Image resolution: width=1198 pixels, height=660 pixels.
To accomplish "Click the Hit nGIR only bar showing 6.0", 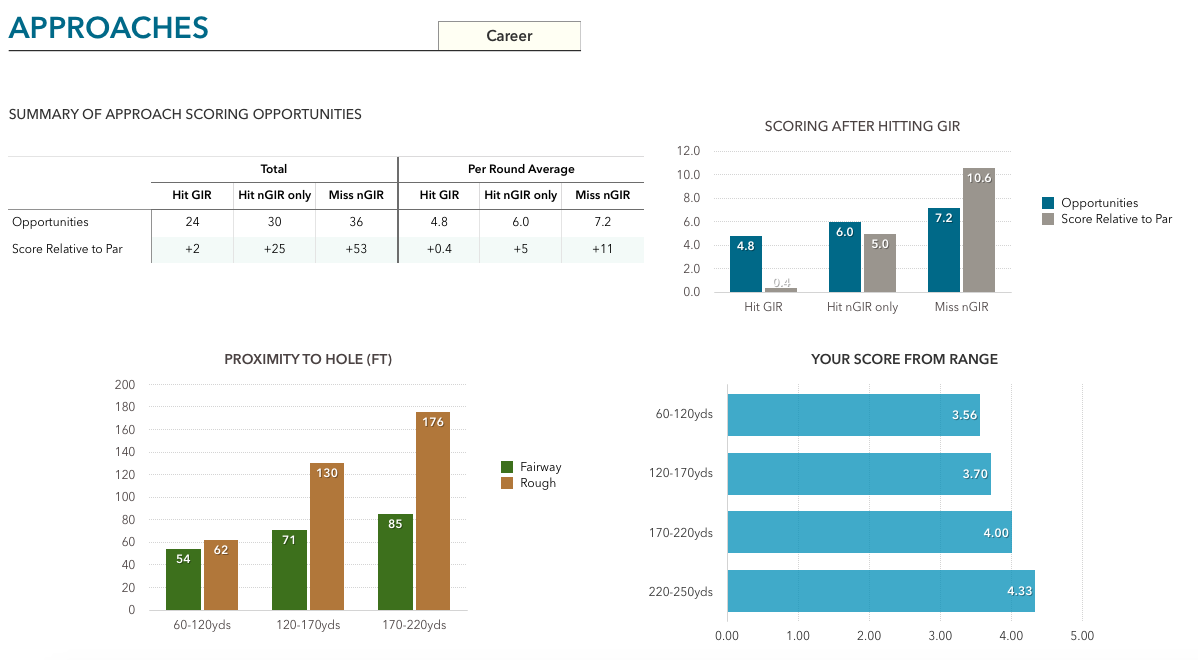I will pos(844,258).
